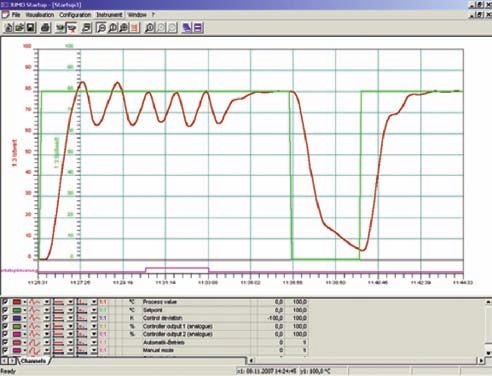Click the new document toolbar icon
This screenshot has width=492, height=376.
pyautogui.click(x=9, y=28)
